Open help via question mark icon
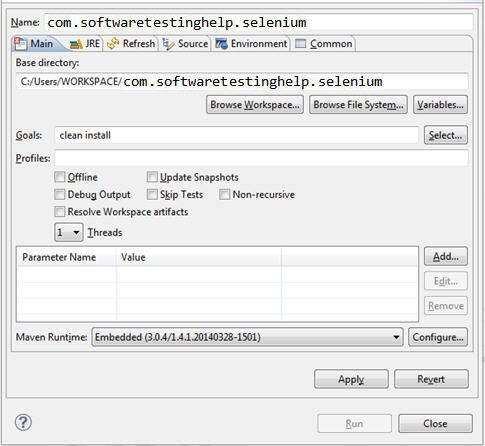 pos(23,423)
